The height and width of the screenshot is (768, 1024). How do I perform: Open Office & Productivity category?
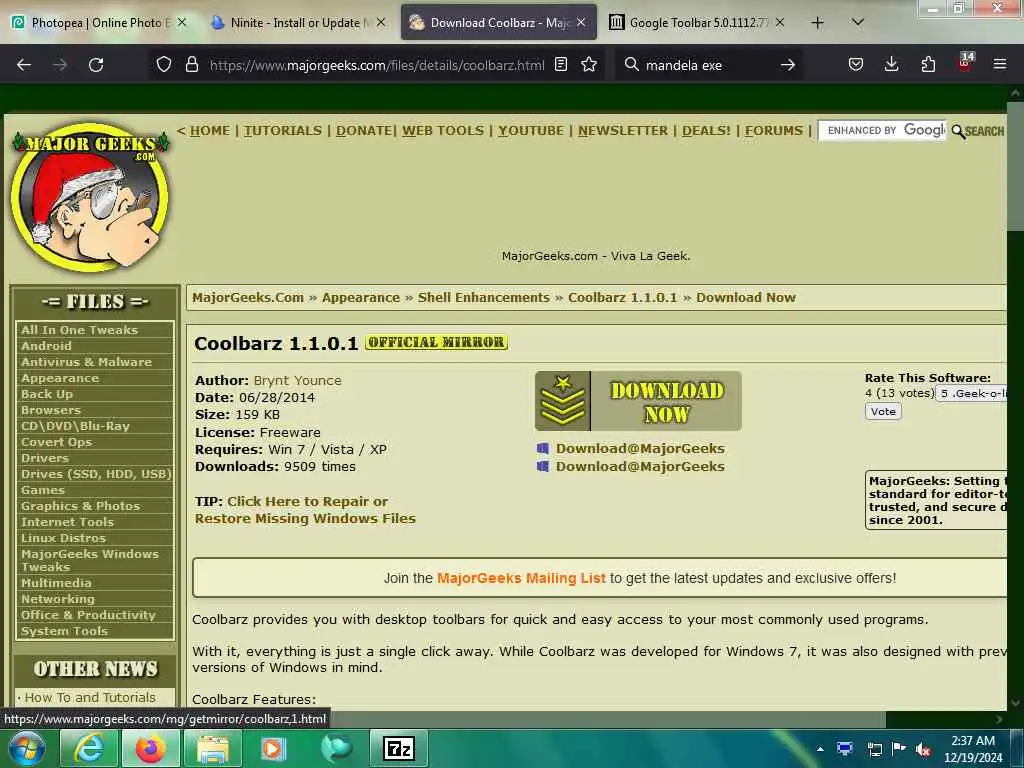click(88, 615)
